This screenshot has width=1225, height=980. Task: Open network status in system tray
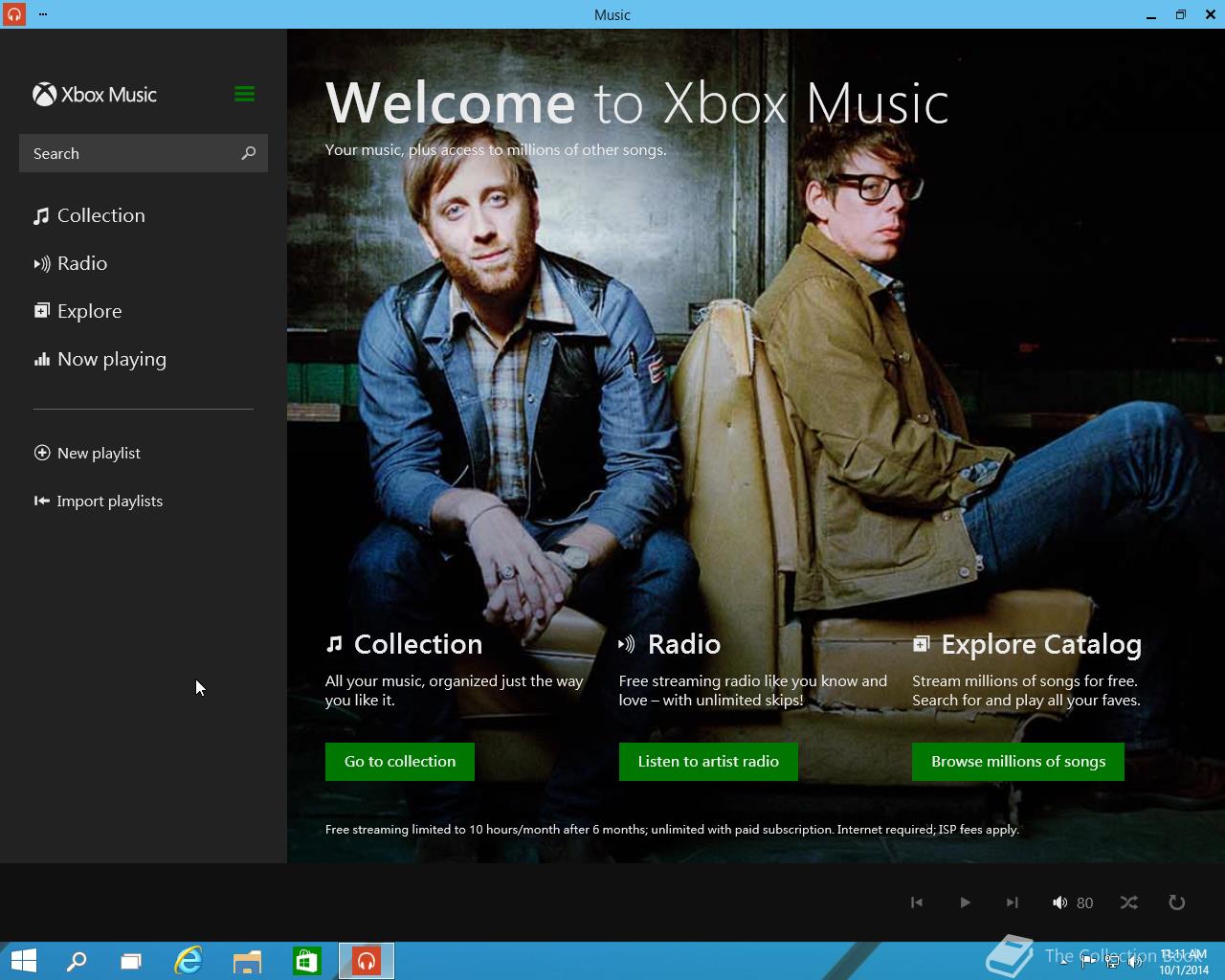click(x=1112, y=962)
